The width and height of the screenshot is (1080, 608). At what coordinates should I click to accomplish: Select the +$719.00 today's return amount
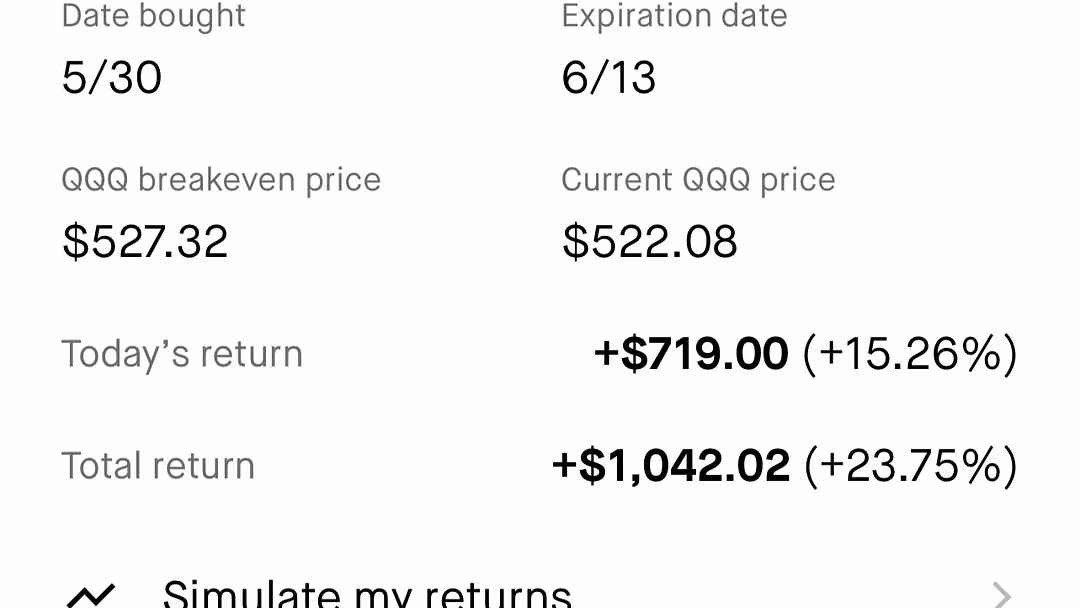(691, 354)
